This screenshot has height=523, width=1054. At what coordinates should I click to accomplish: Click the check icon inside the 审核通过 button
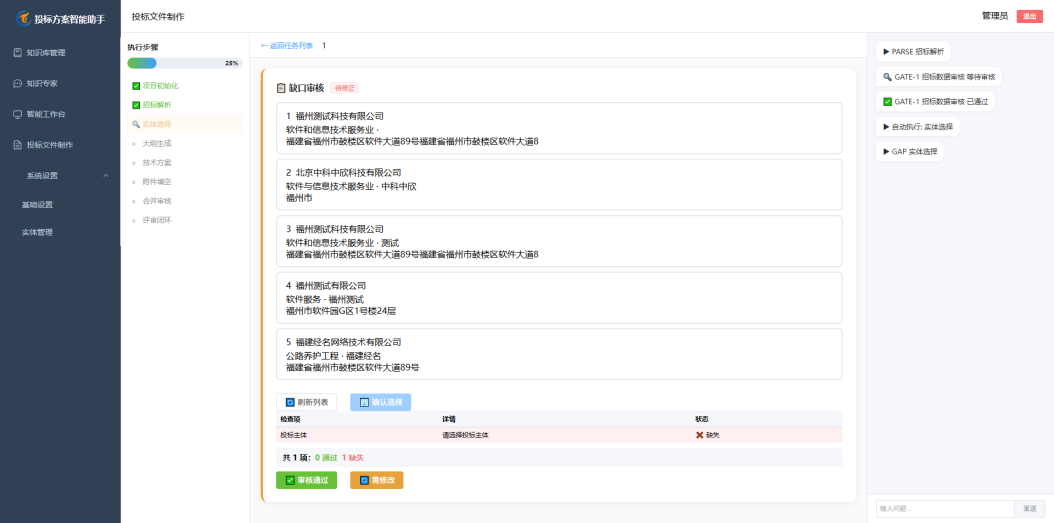pos(290,480)
